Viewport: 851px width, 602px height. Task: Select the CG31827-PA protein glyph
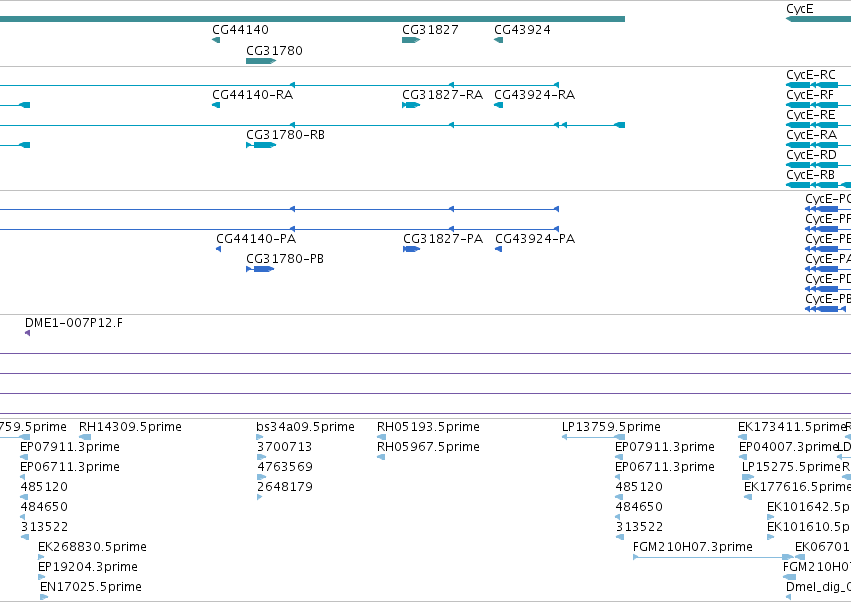tap(411, 249)
